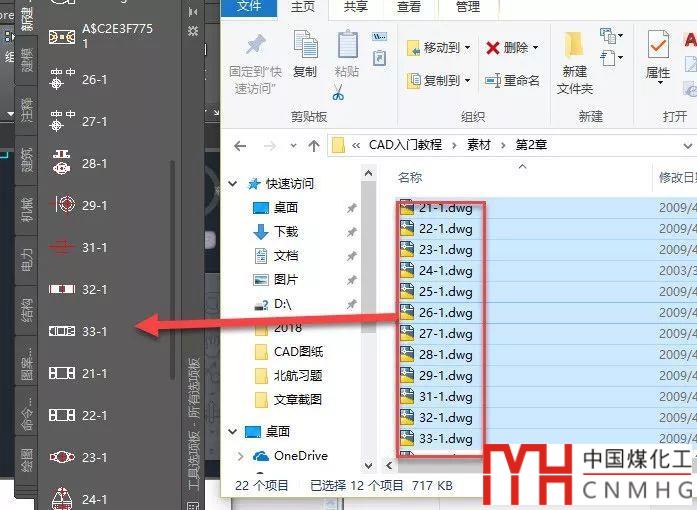Open 图片 in Quick access
The height and width of the screenshot is (510, 697).
(x=276, y=280)
